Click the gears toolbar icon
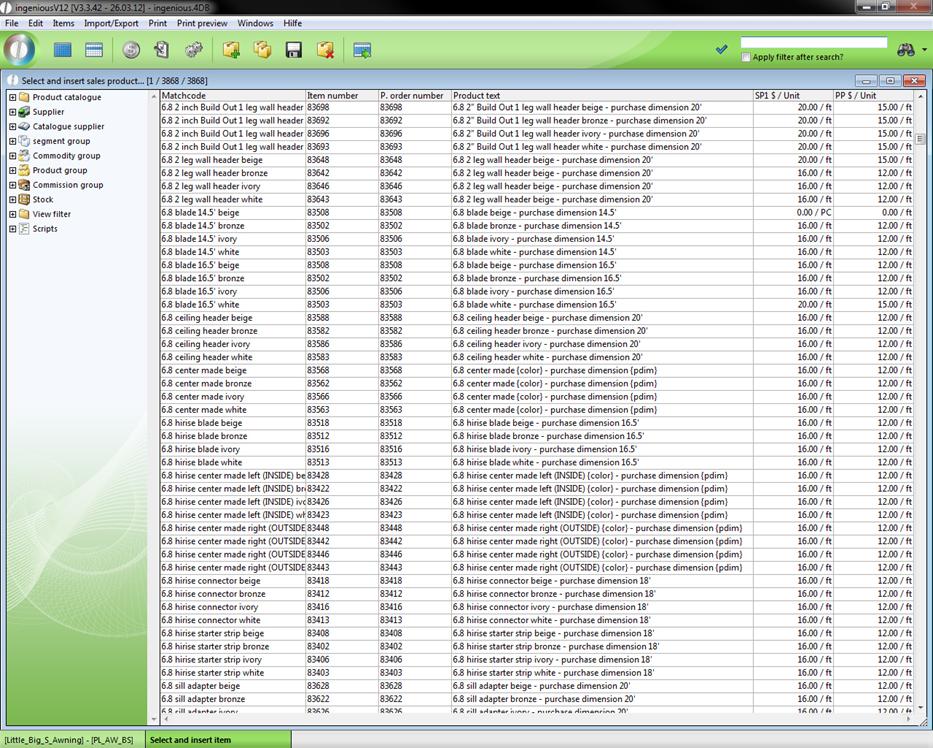This screenshot has height=748, width=933. coord(193,50)
